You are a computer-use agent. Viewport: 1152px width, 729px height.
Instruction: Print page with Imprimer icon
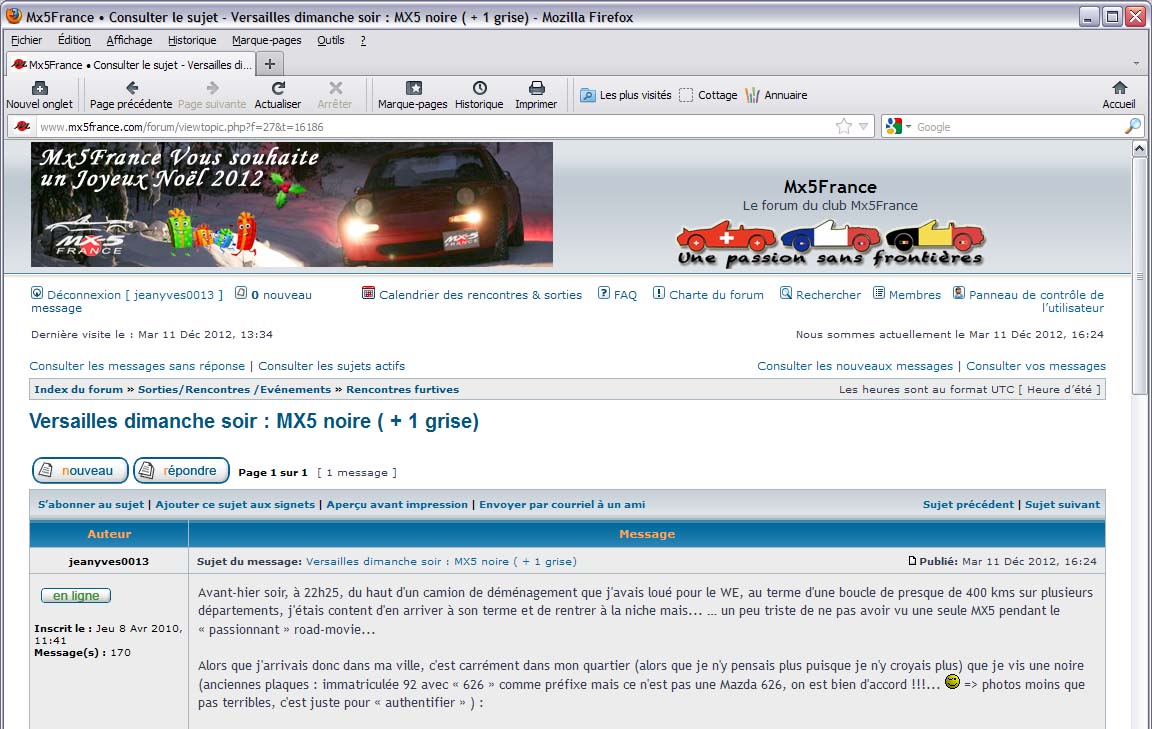[536, 88]
